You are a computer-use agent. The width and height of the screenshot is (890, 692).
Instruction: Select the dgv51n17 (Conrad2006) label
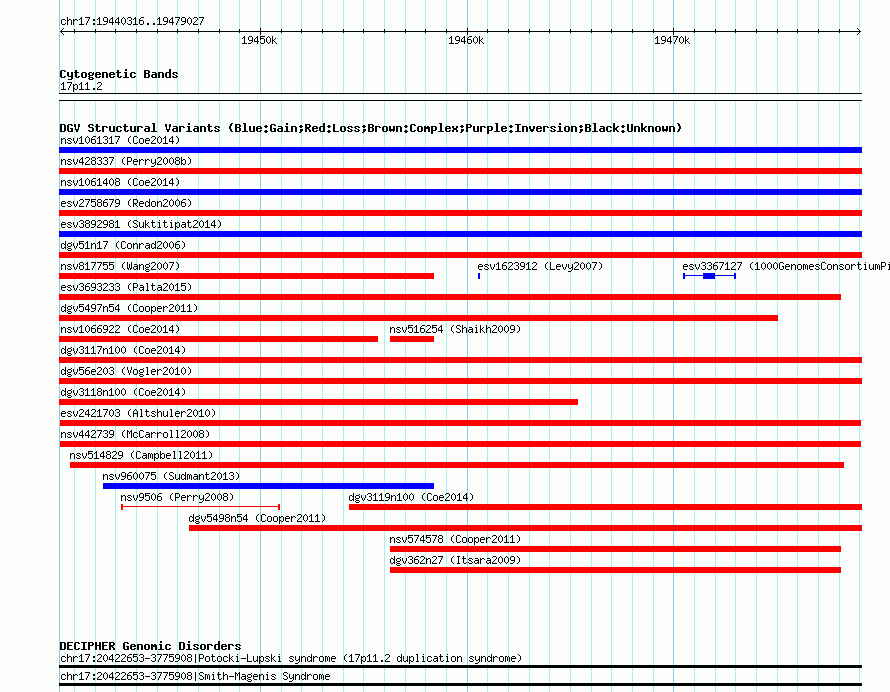(123, 245)
